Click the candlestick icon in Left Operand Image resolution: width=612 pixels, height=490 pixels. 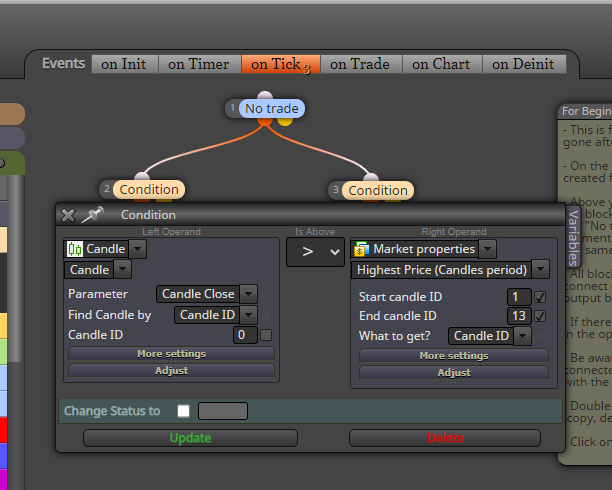point(75,249)
